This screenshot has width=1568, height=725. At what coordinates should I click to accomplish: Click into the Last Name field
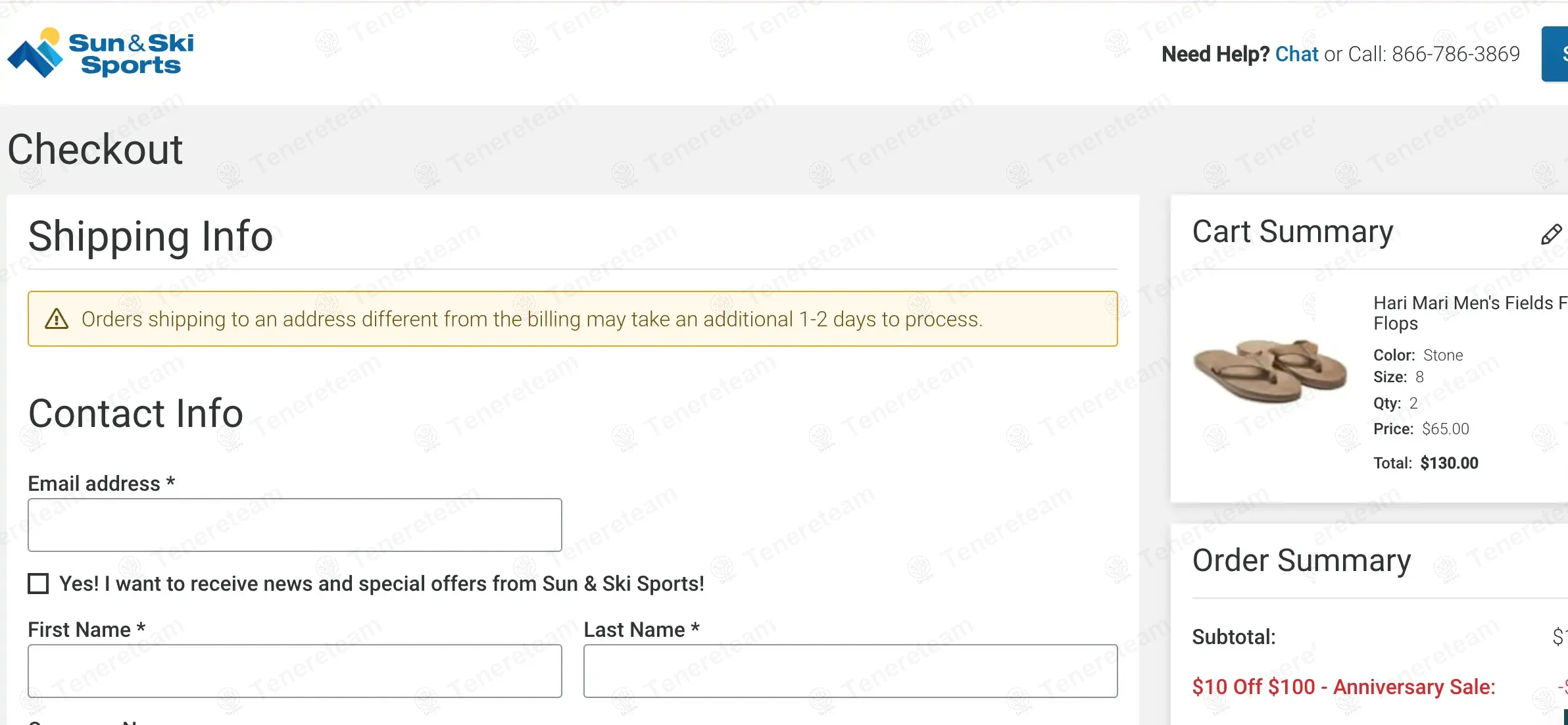(x=850, y=671)
